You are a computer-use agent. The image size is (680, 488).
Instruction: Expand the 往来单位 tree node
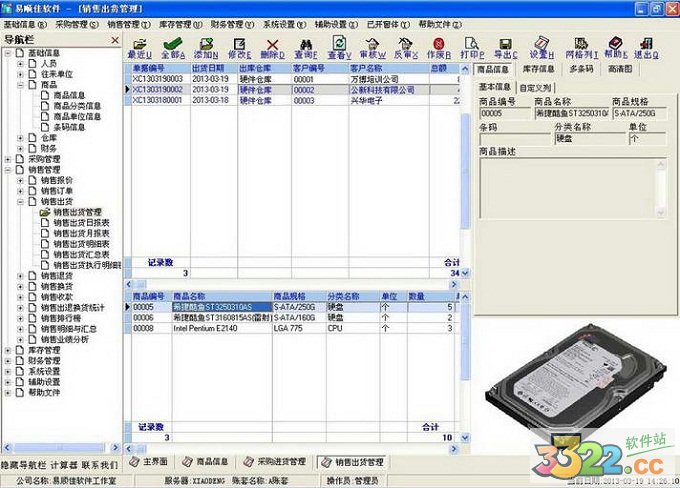click(20, 74)
